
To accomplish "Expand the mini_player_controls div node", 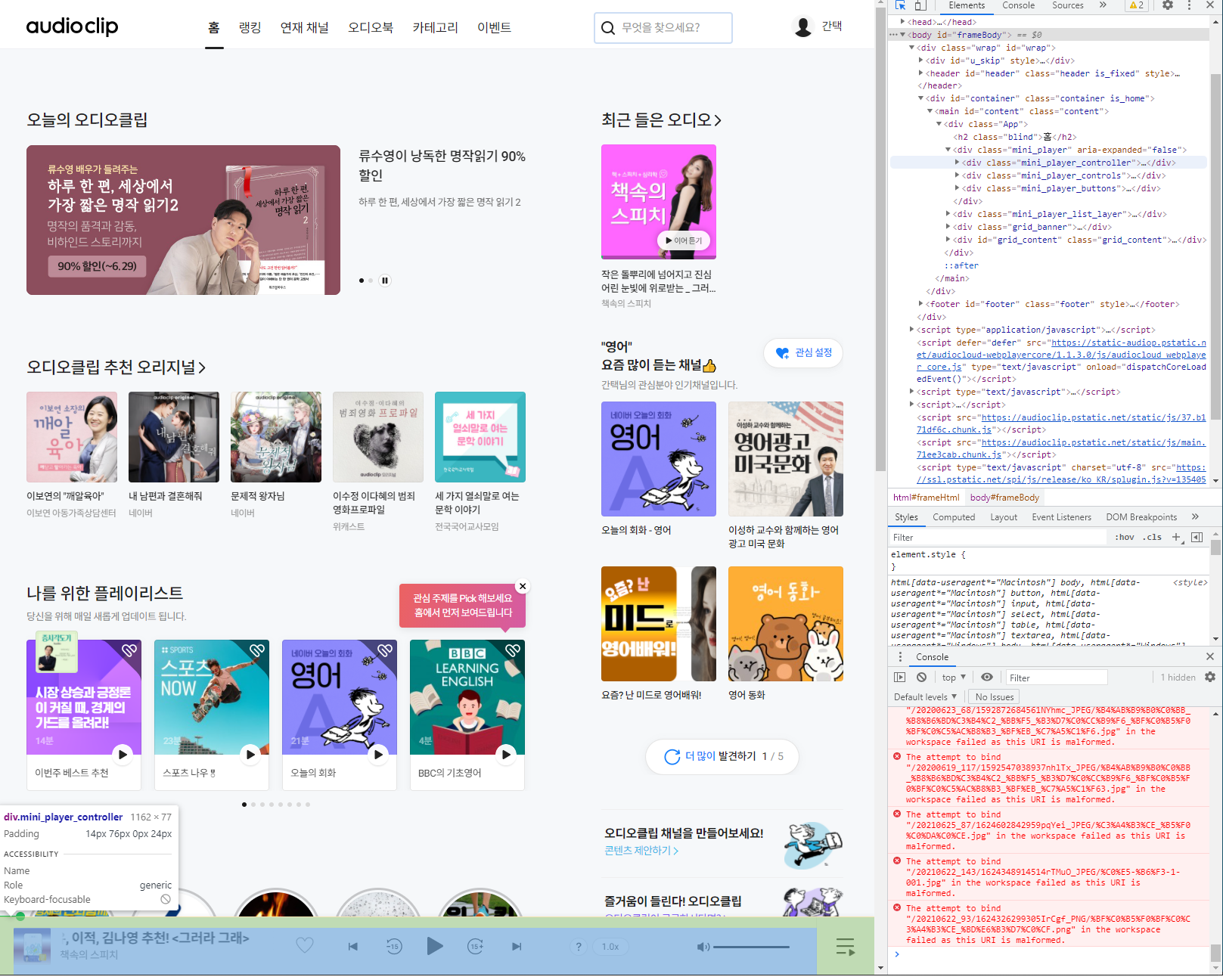I will (x=958, y=175).
